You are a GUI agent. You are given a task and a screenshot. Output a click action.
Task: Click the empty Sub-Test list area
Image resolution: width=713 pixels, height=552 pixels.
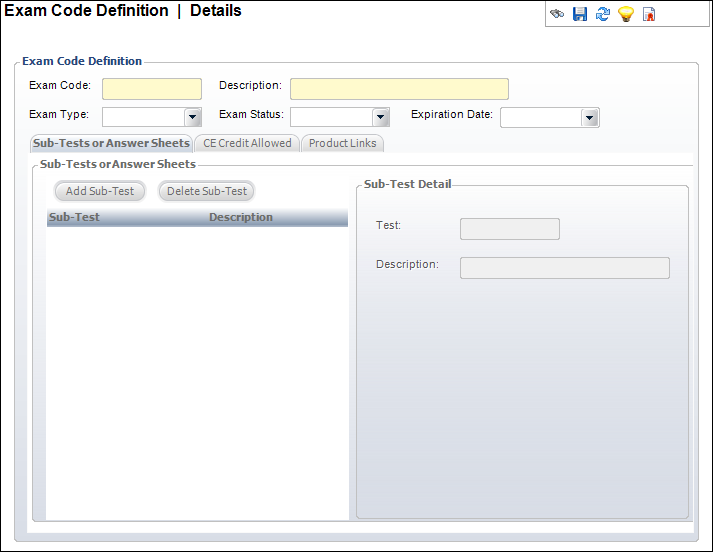click(x=197, y=370)
